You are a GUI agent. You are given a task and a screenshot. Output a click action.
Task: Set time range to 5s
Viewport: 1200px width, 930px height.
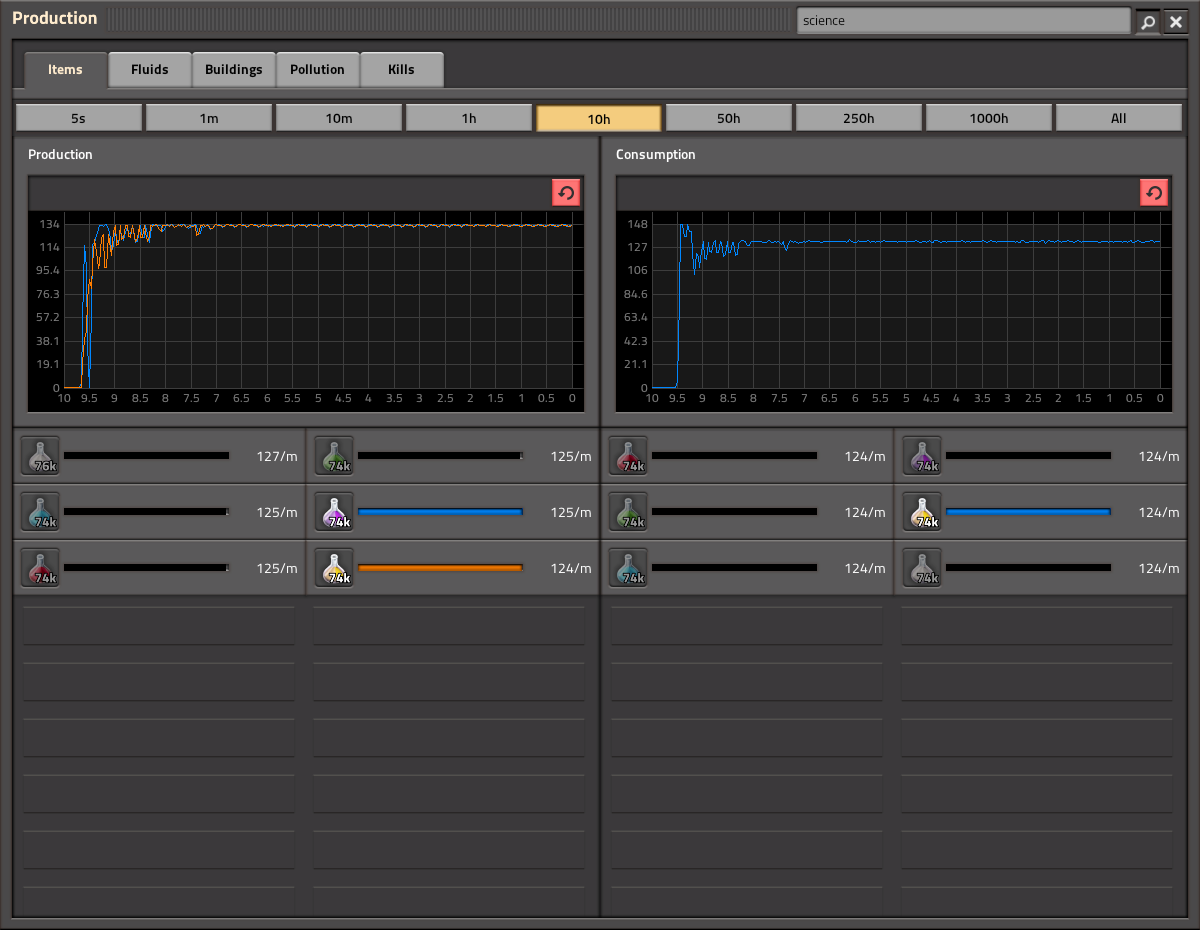click(78, 118)
